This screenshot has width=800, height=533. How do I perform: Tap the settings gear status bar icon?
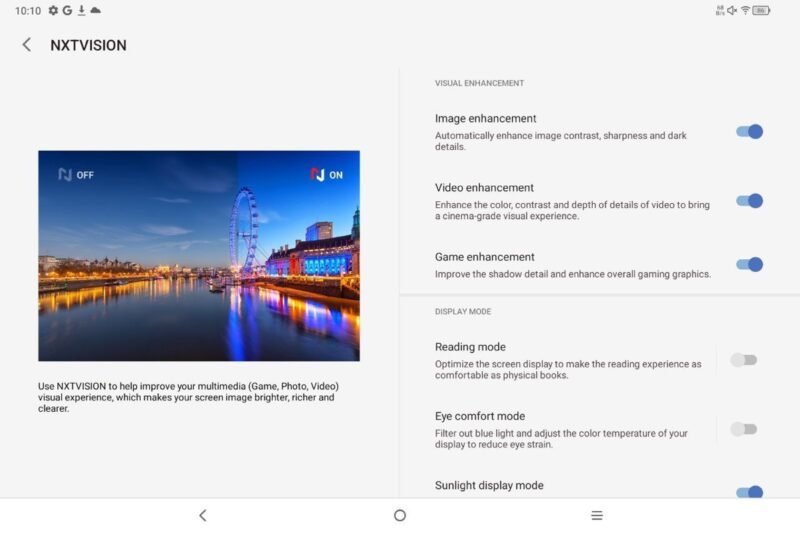[53, 10]
